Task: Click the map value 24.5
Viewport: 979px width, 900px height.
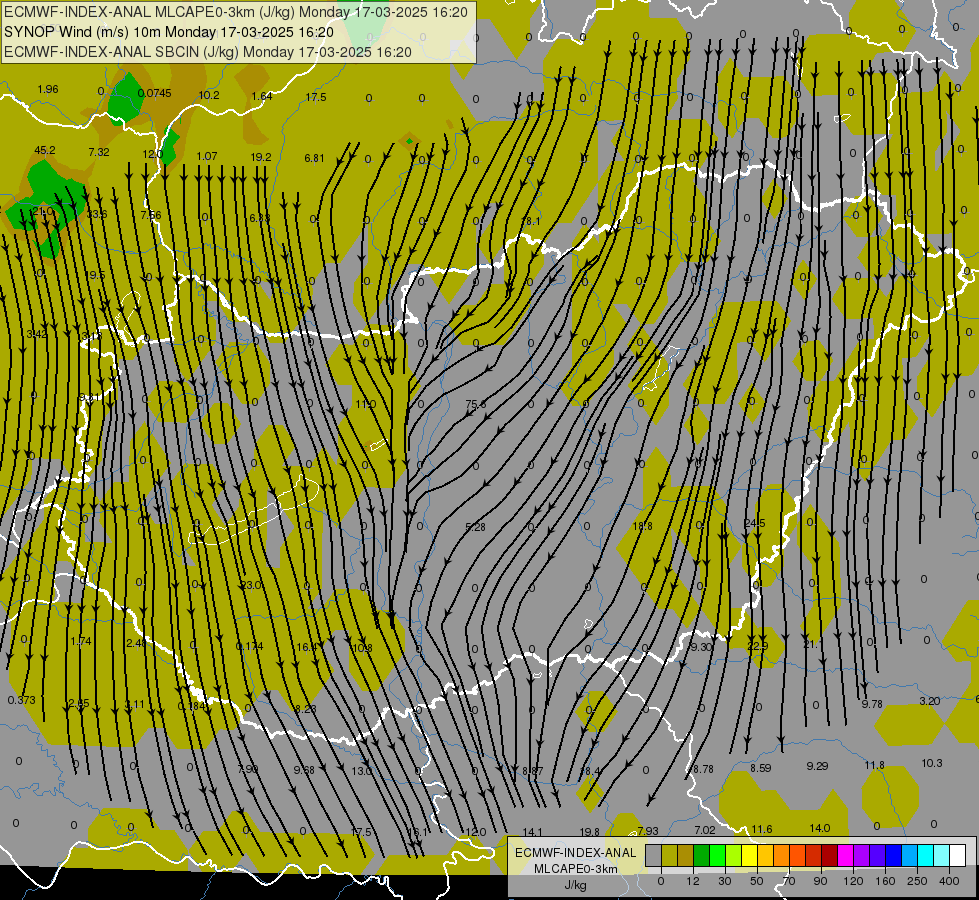Action: point(755,523)
